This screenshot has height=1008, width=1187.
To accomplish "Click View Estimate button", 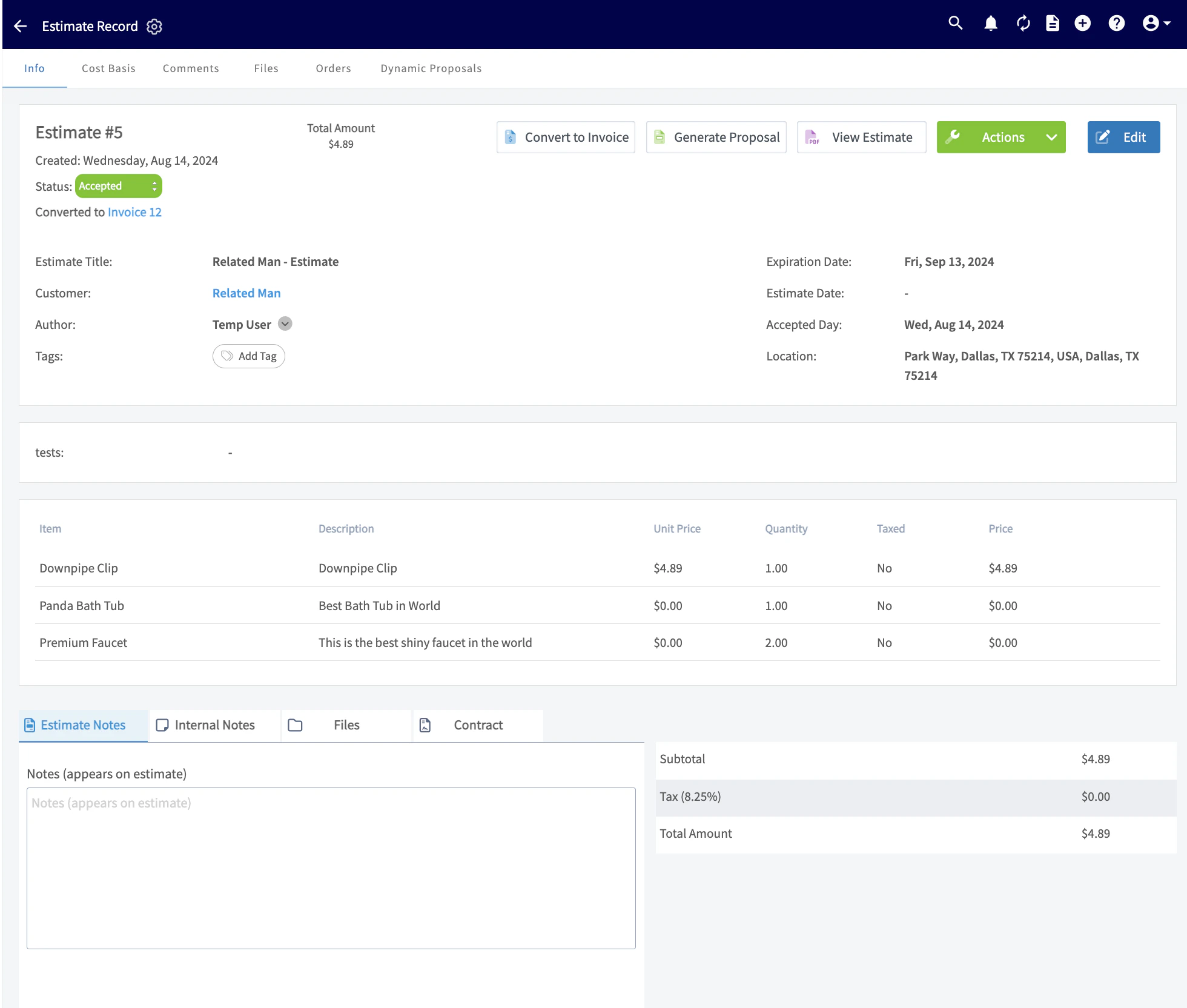I will click(x=861, y=138).
